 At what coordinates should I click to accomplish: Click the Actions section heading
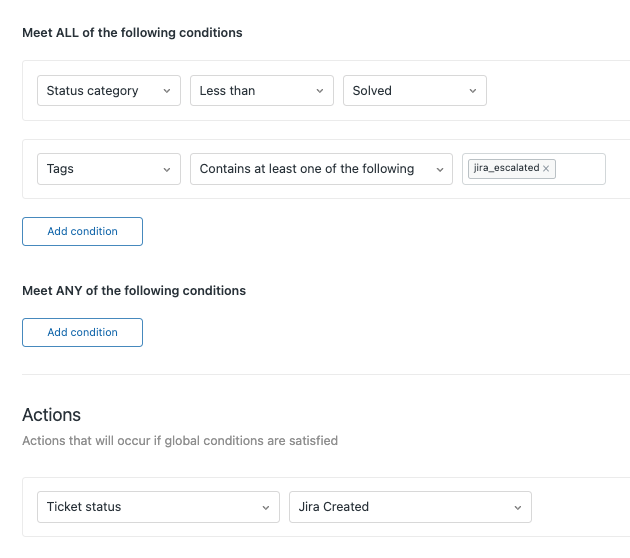pyautogui.click(x=51, y=414)
